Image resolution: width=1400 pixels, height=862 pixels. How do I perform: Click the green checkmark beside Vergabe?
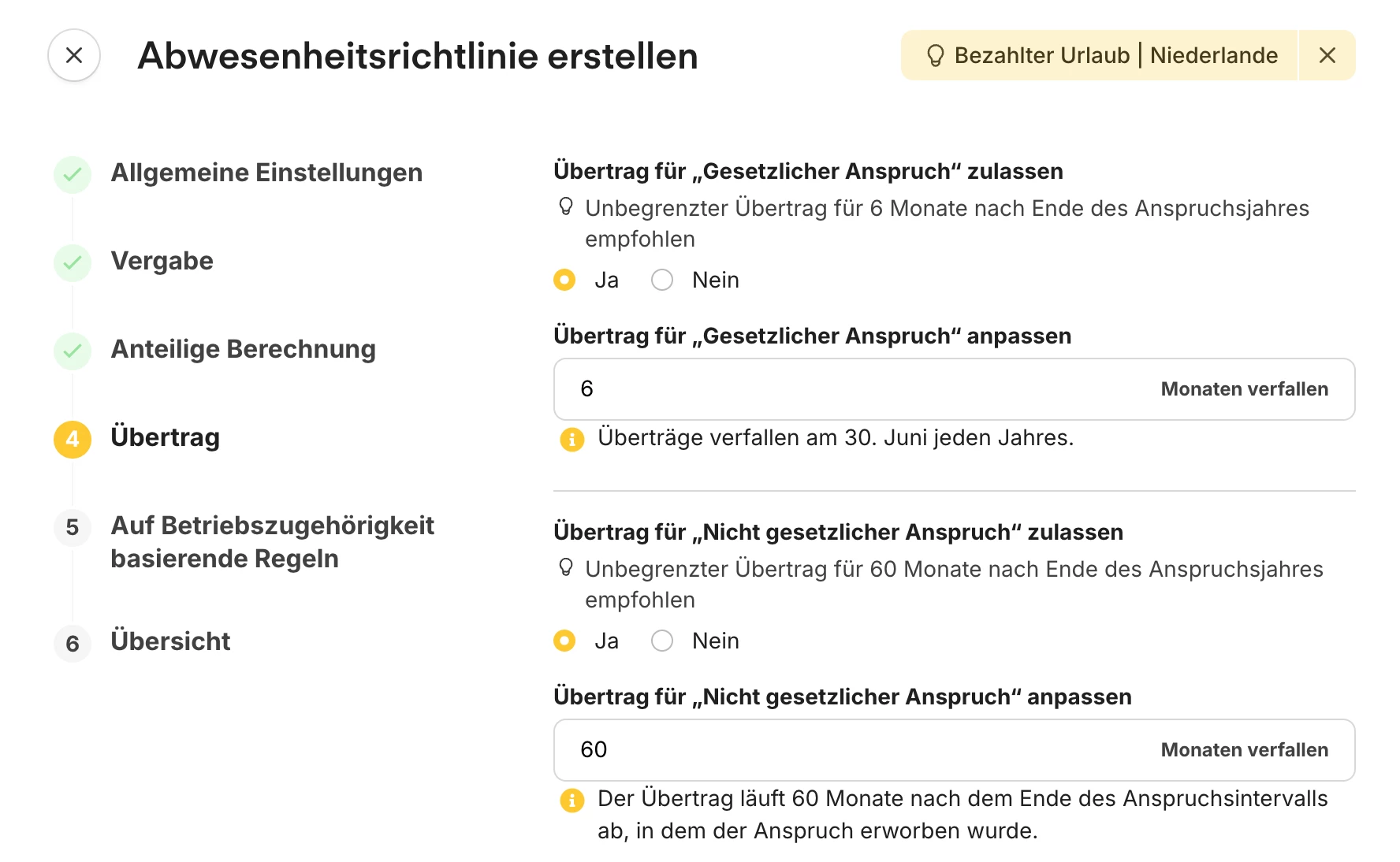73,262
